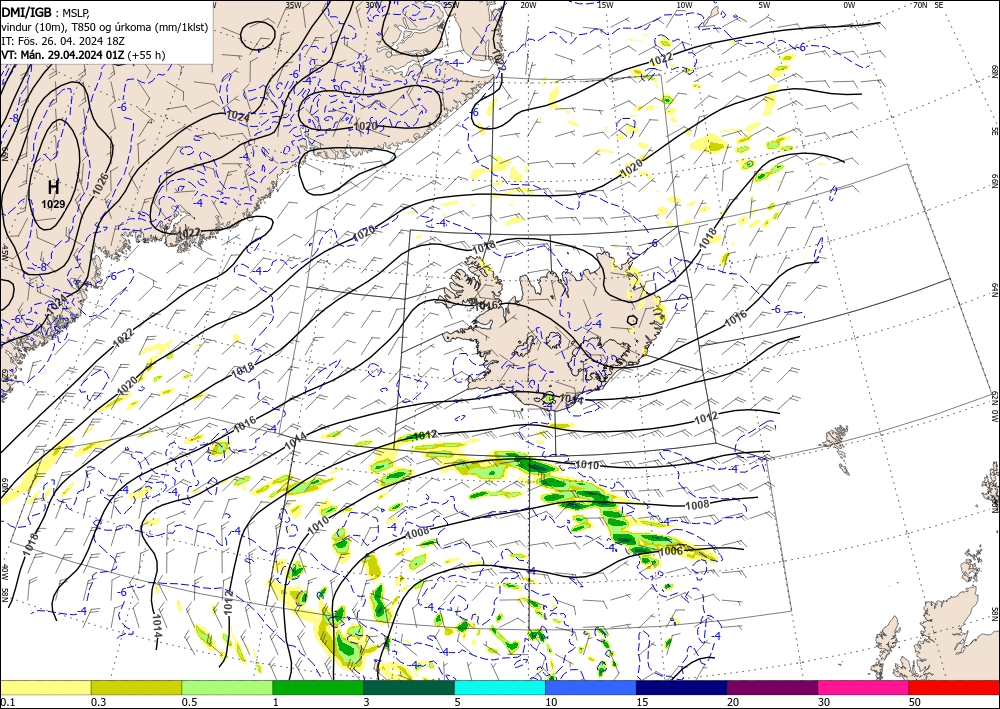Select the green 1–3 mm legend swatch
The image size is (1000, 709).
pos(318,688)
